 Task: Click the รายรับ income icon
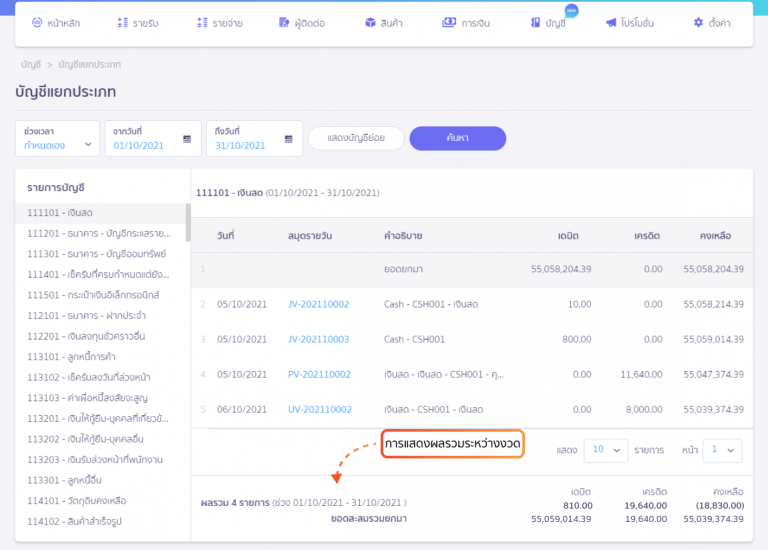click(122, 23)
